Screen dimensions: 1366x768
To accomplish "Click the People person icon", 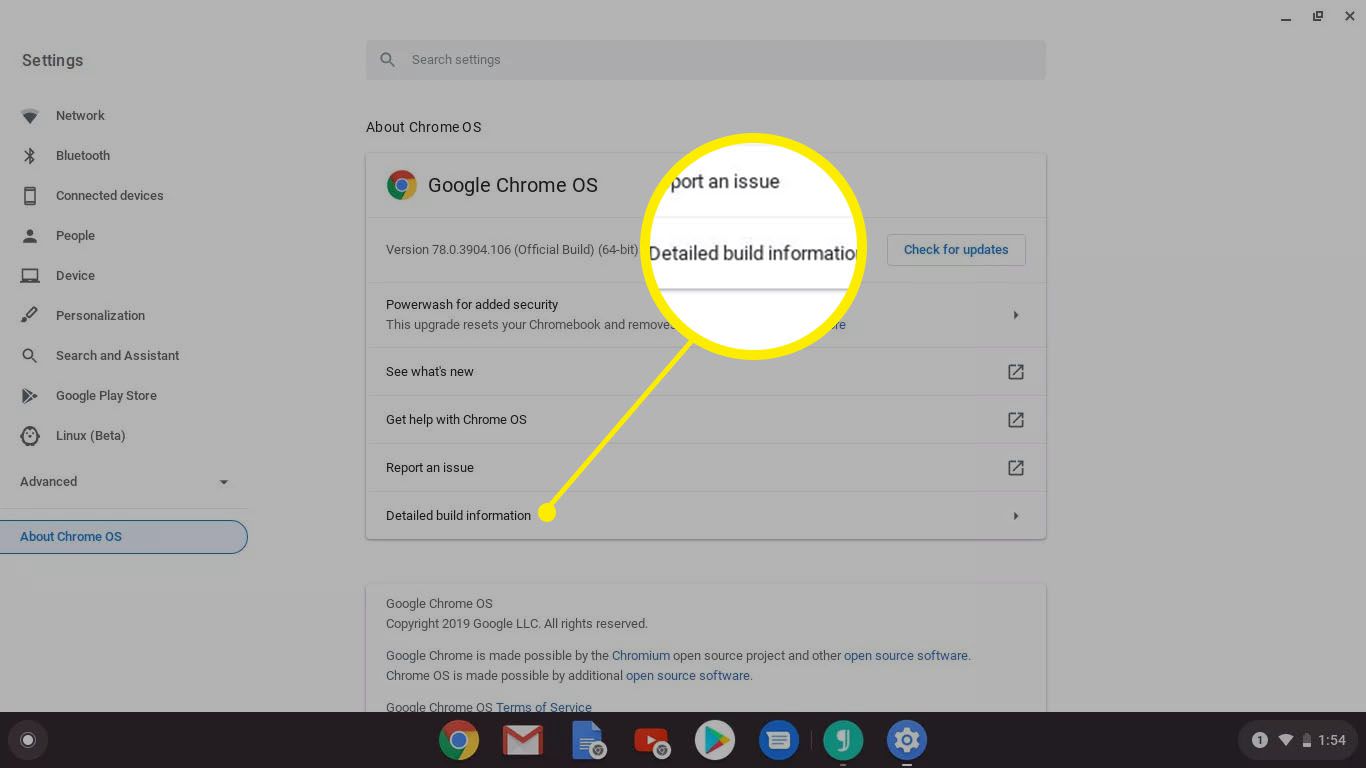I will (30, 236).
